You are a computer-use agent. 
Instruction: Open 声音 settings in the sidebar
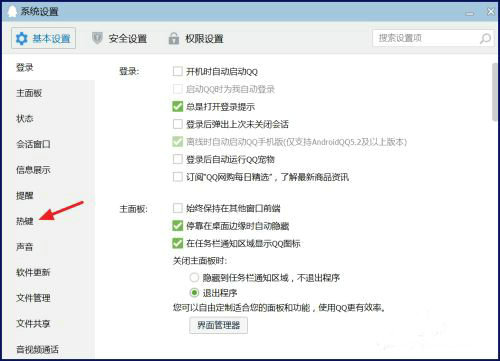coord(49,247)
